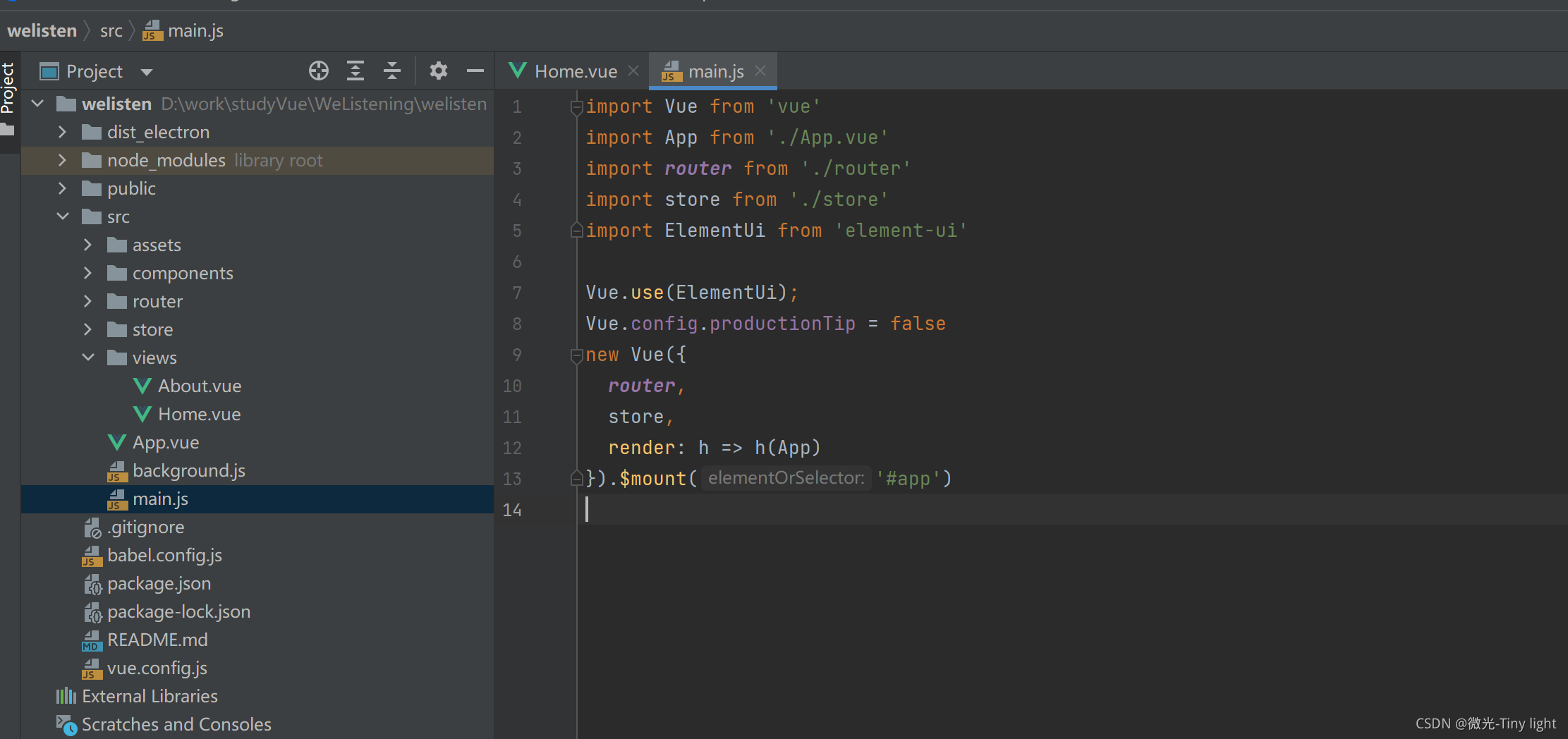Select External Libraries node
This screenshot has width=1568, height=739.
(x=150, y=696)
